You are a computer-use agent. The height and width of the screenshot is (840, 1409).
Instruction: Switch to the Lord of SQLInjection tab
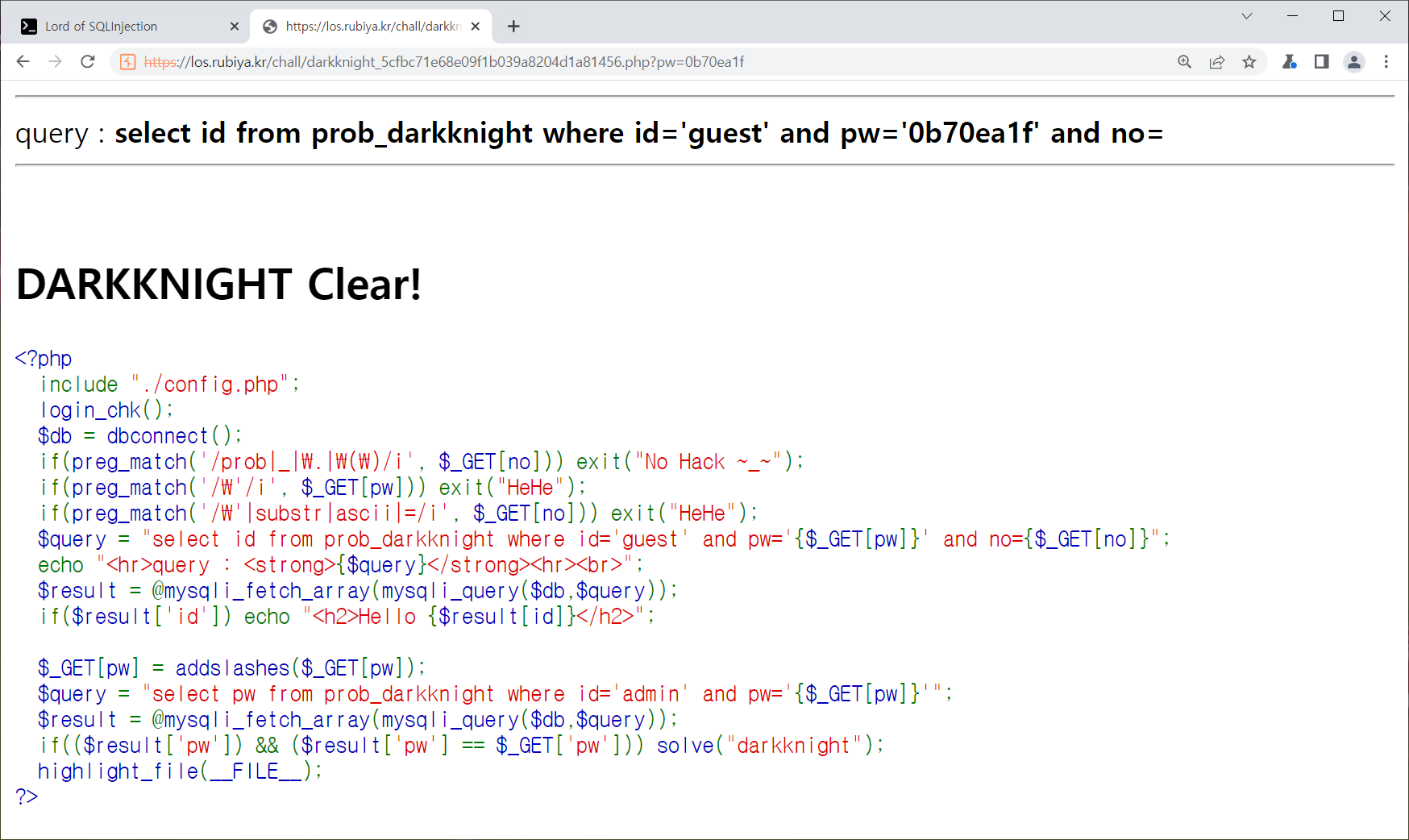(129, 26)
